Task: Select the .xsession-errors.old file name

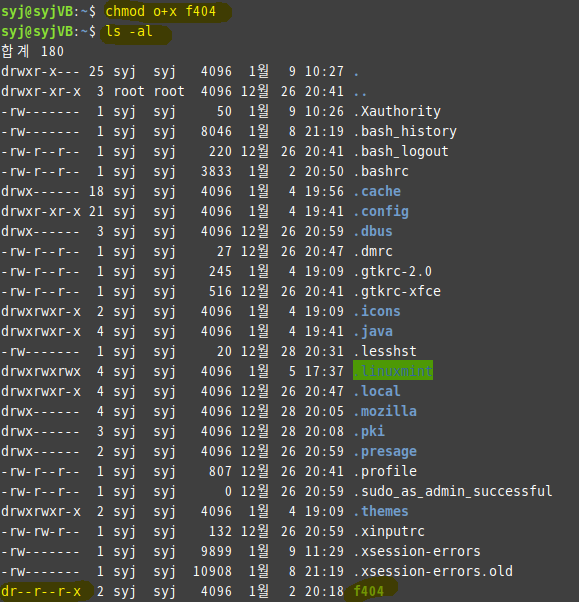Action: point(433,571)
